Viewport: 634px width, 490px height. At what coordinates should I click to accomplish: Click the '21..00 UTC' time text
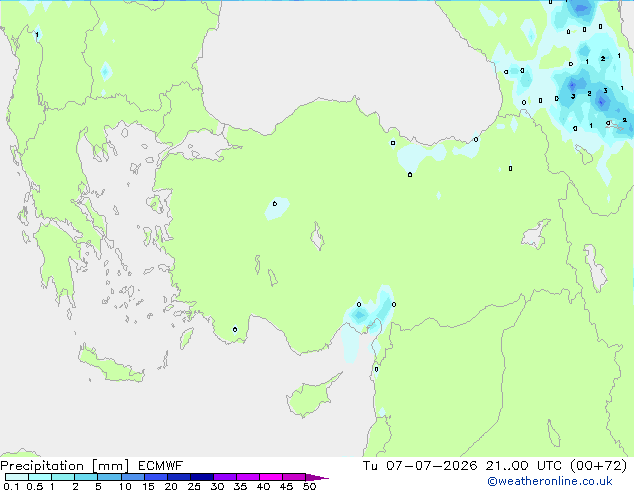(x=524, y=466)
